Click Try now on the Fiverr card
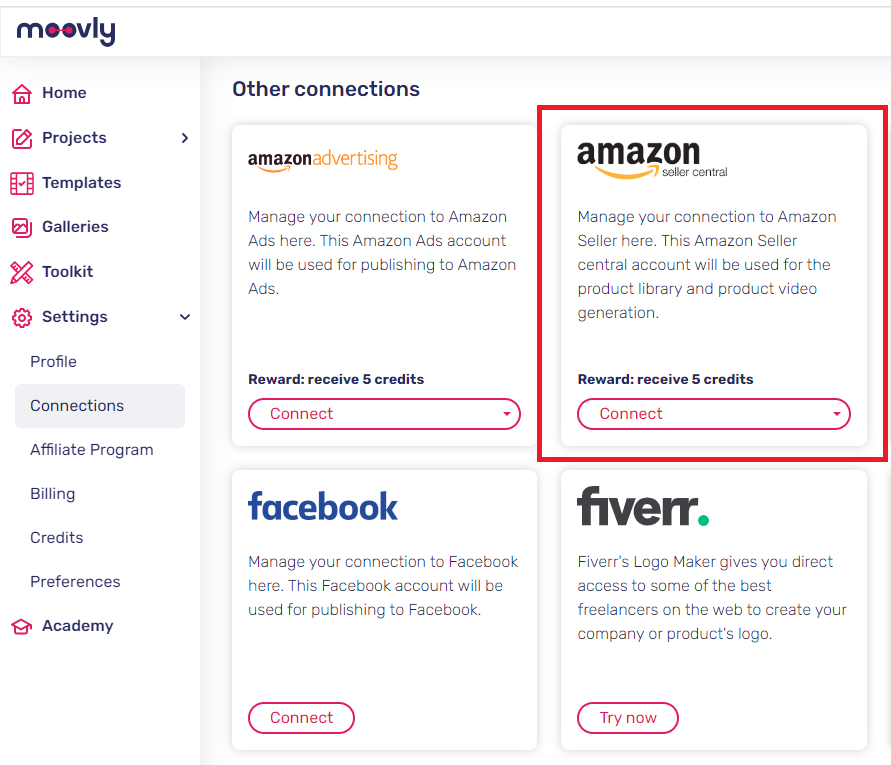The width and height of the screenshot is (891, 765). pos(628,718)
